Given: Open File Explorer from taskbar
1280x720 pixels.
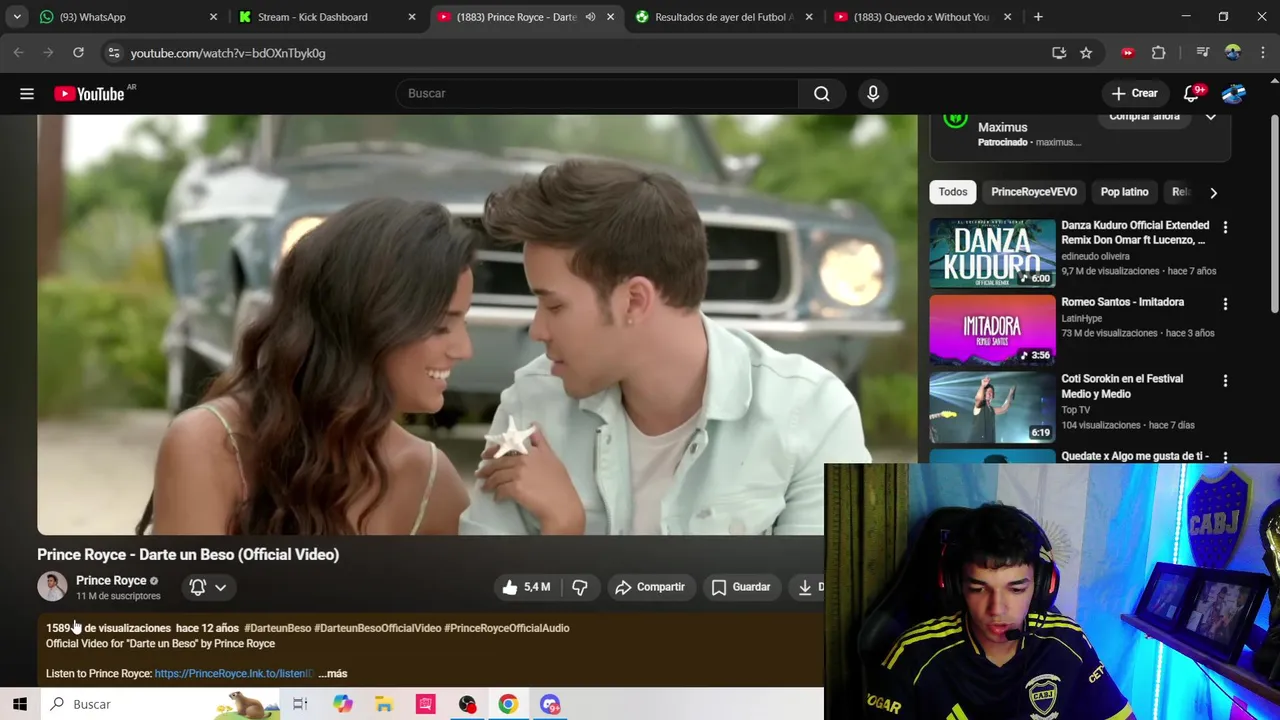Looking at the screenshot, I should [x=384, y=704].
